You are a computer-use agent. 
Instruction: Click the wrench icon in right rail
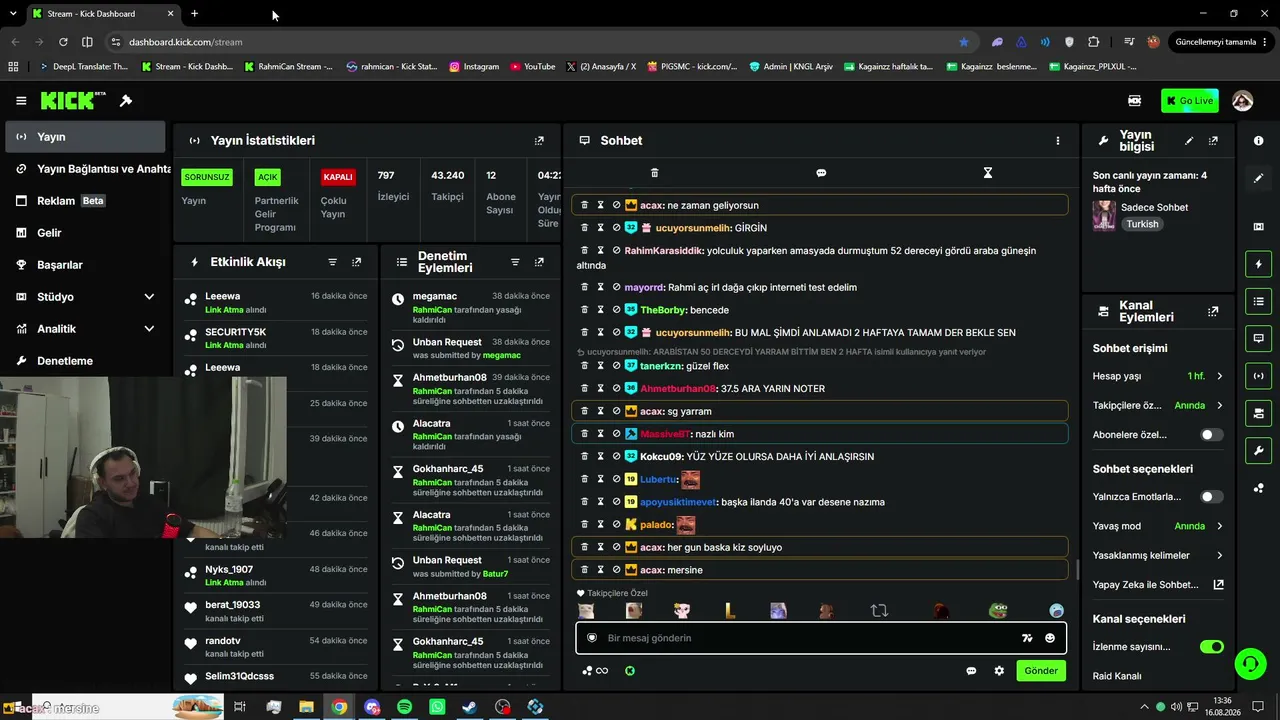(x=1258, y=451)
